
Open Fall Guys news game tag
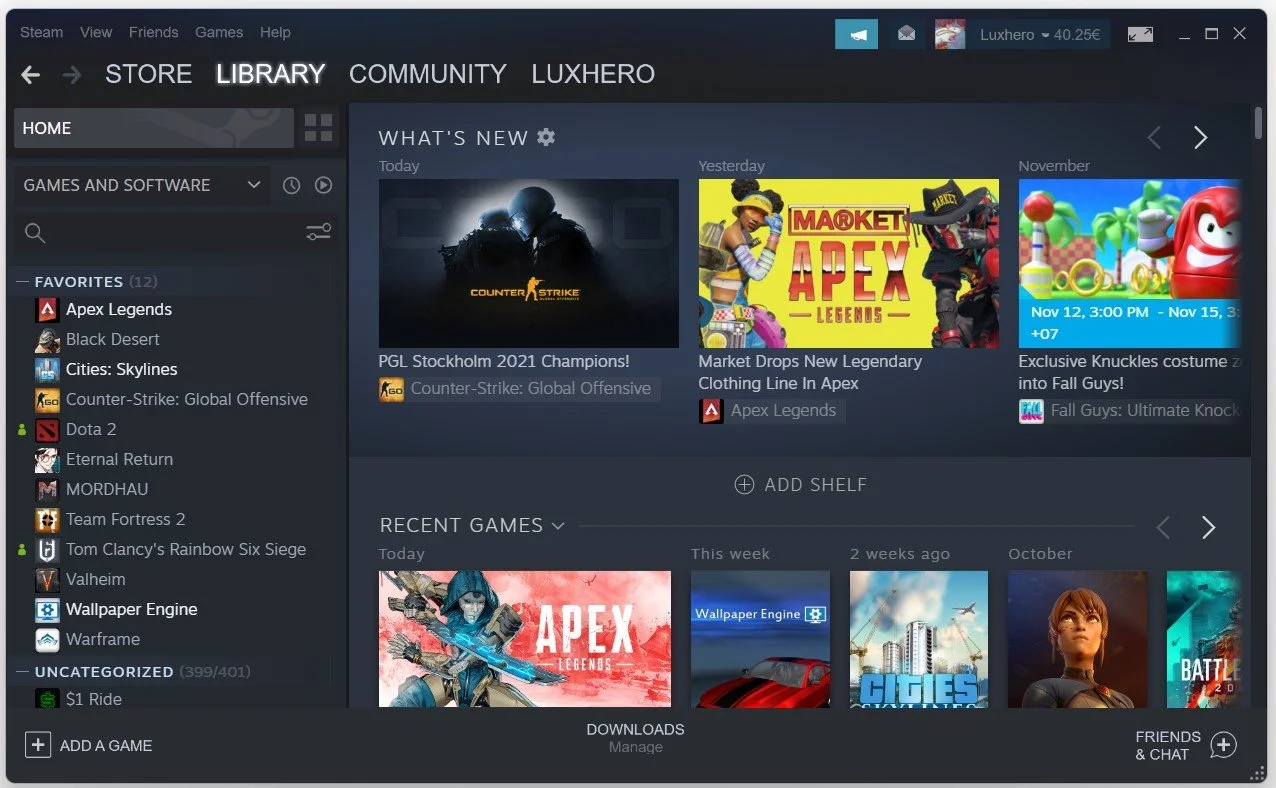pos(1130,411)
